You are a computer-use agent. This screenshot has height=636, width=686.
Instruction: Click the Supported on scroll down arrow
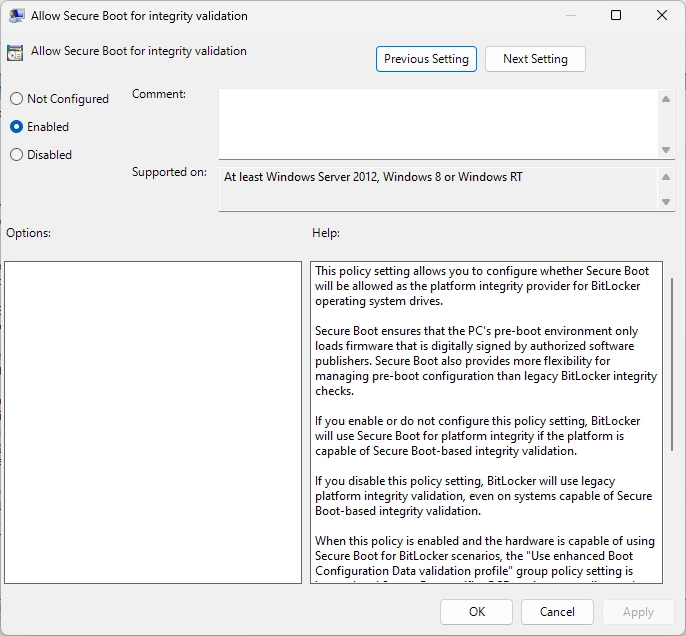click(x=666, y=202)
